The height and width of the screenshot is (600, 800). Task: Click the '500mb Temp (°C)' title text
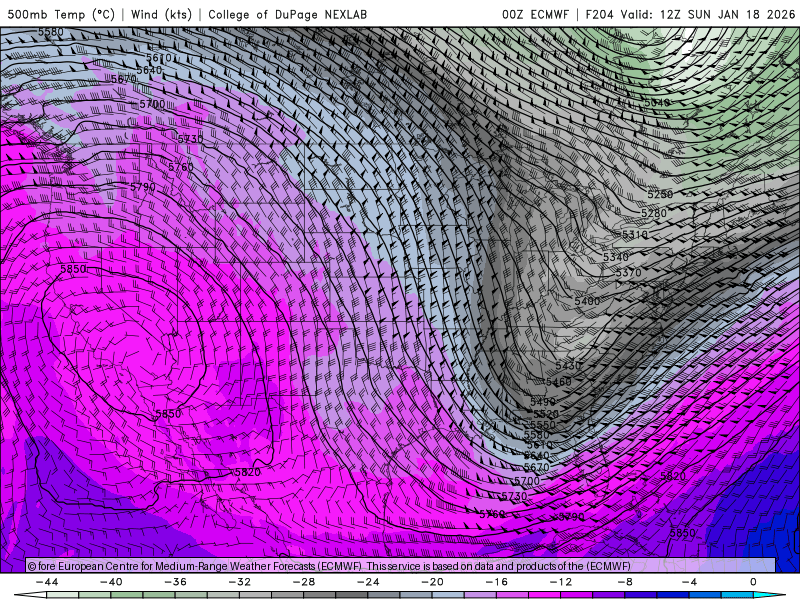(x=61, y=14)
